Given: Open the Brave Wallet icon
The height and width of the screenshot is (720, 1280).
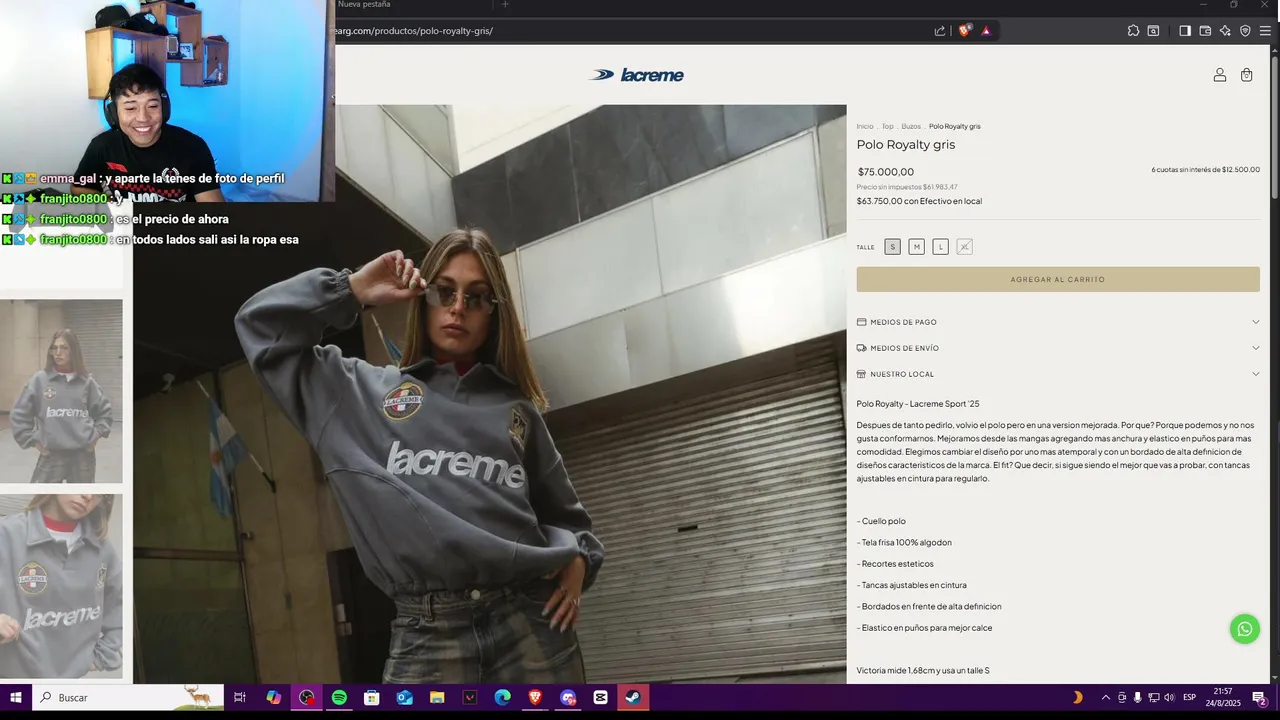Looking at the screenshot, I should click(x=1205, y=31).
